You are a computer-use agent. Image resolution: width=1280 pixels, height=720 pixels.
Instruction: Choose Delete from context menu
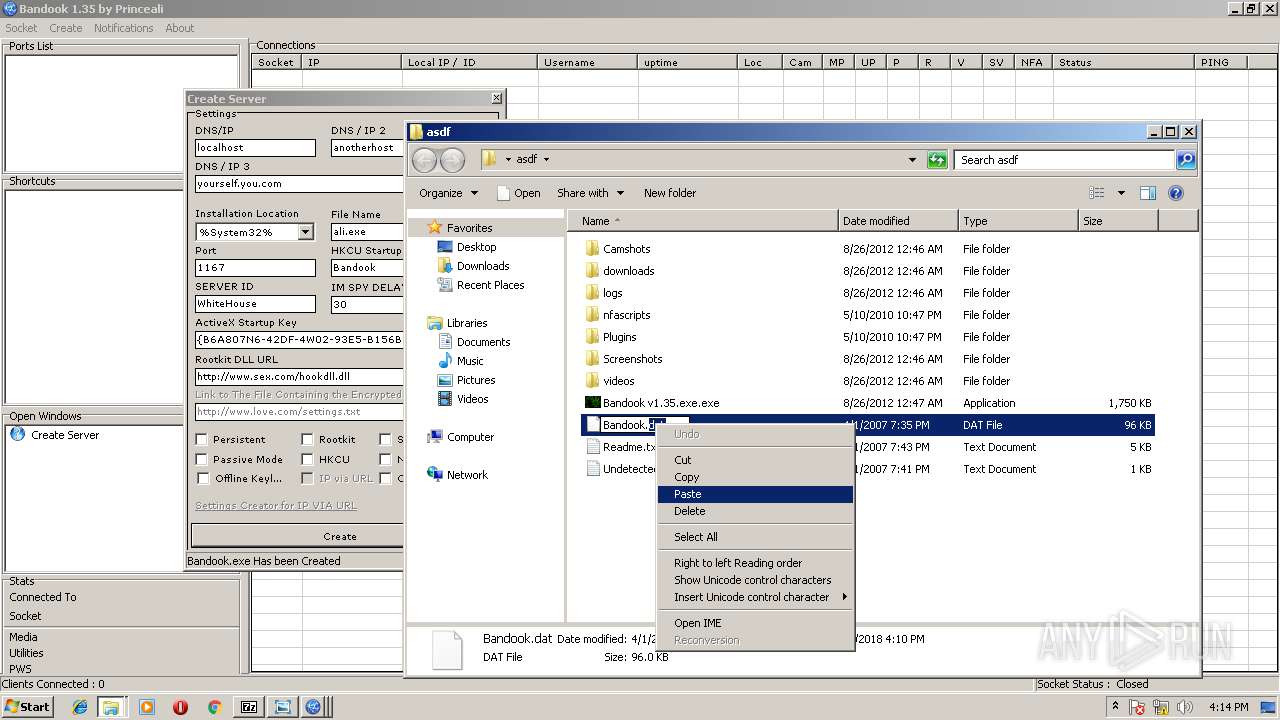point(755,511)
